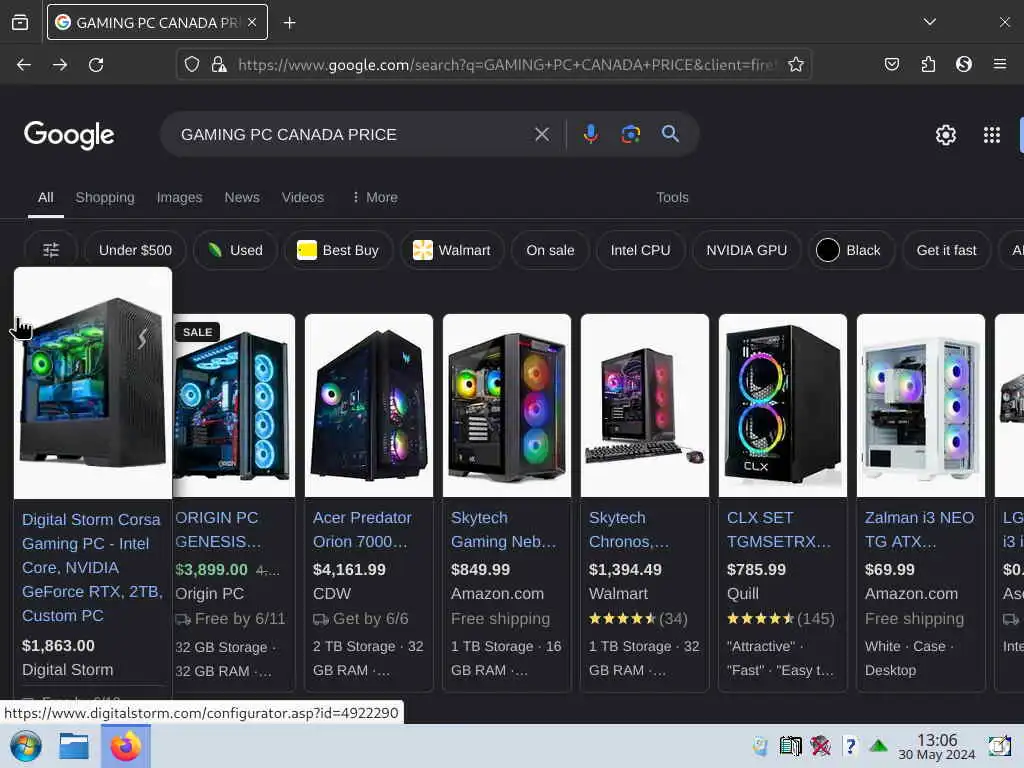Viewport: 1024px width, 768px height.
Task: Open Skytech Chronos title link
Action: [x=629, y=530]
